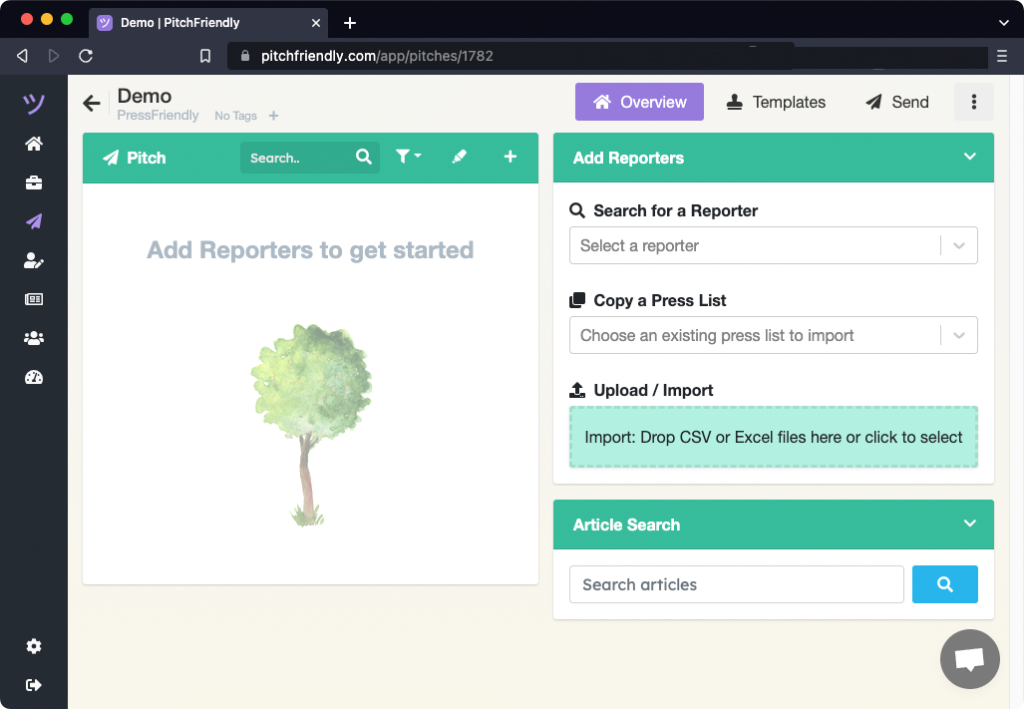Click the CSV or Excel import dropzone
The width and height of the screenshot is (1024, 709).
[773, 437]
